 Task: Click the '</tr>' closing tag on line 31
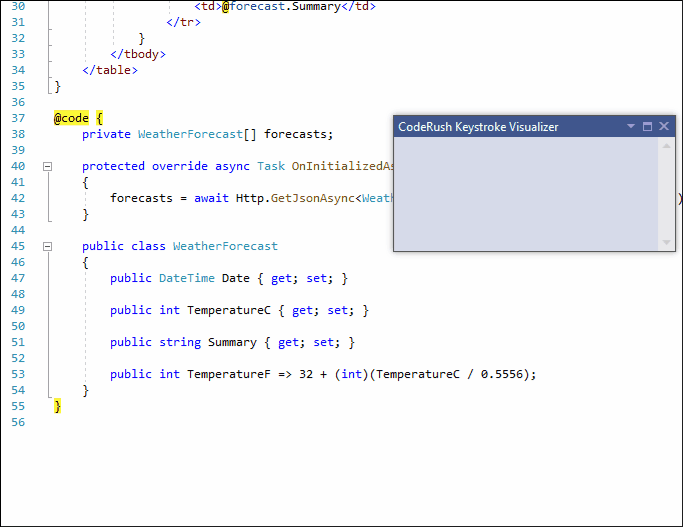coord(183,22)
